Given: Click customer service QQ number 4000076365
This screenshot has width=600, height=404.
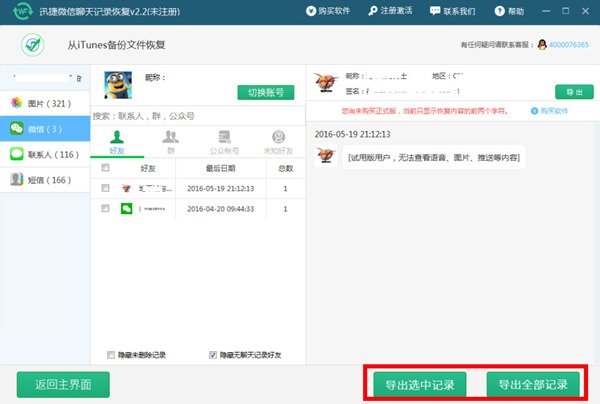Looking at the screenshot, I should point(569,45).
